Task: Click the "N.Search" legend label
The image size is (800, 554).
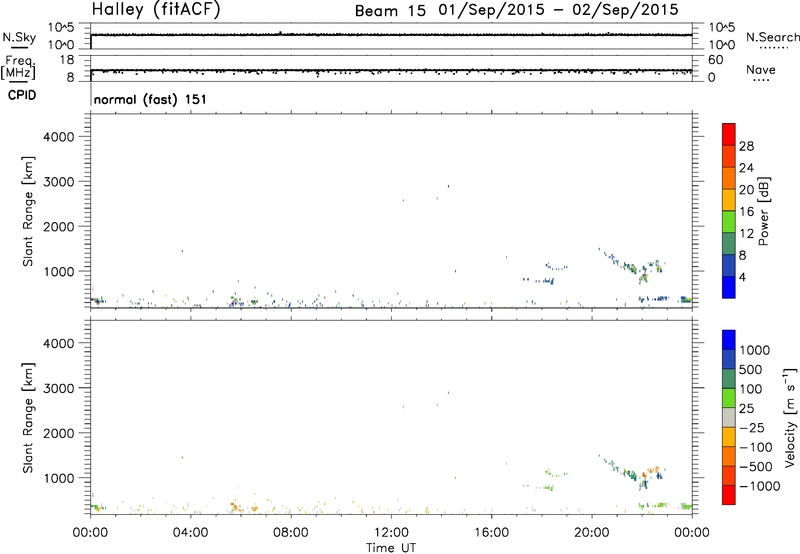Action: pyautogui.click(x=773, y=37)
